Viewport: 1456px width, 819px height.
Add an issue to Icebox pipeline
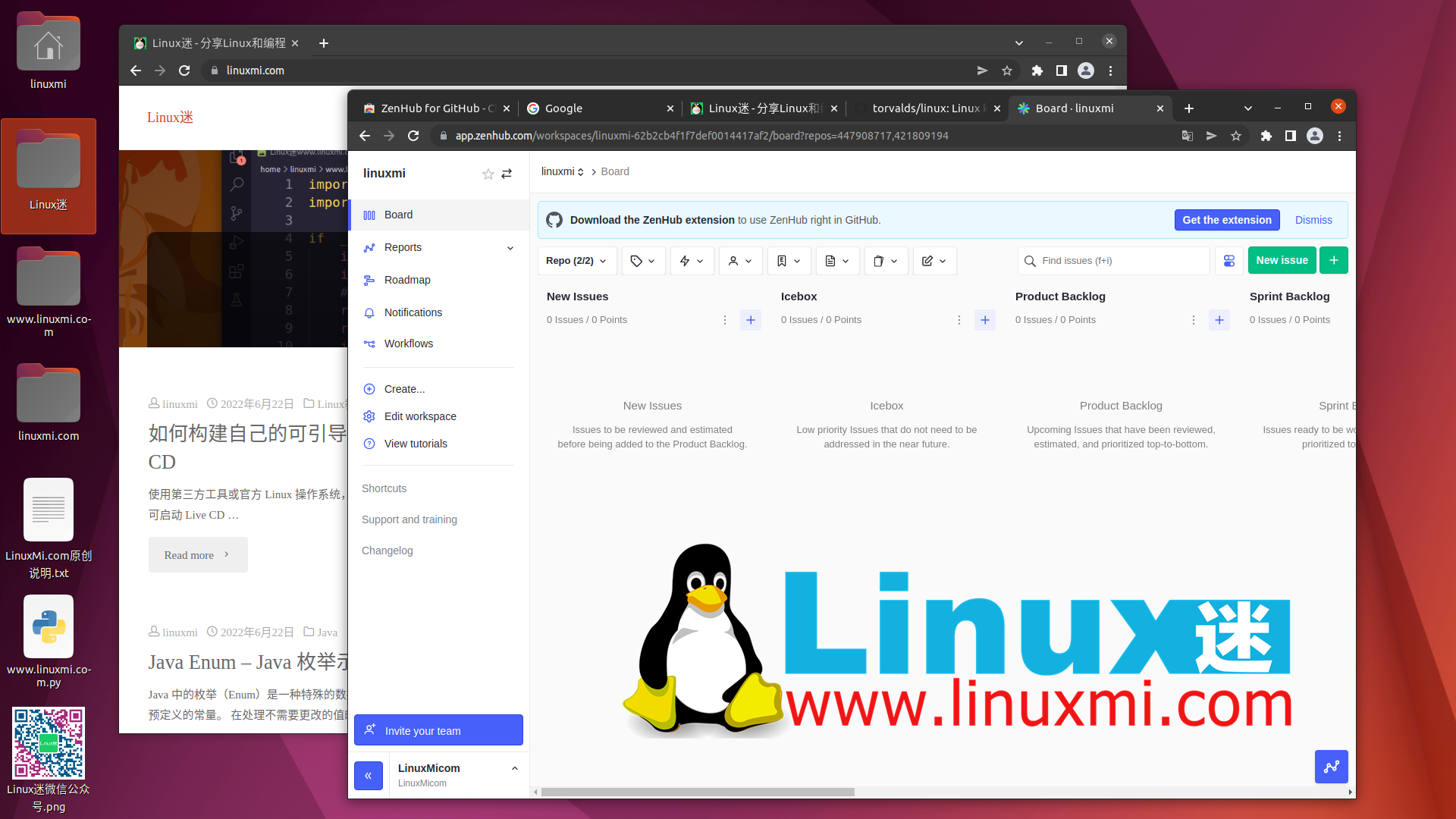[x=985, y=320]
